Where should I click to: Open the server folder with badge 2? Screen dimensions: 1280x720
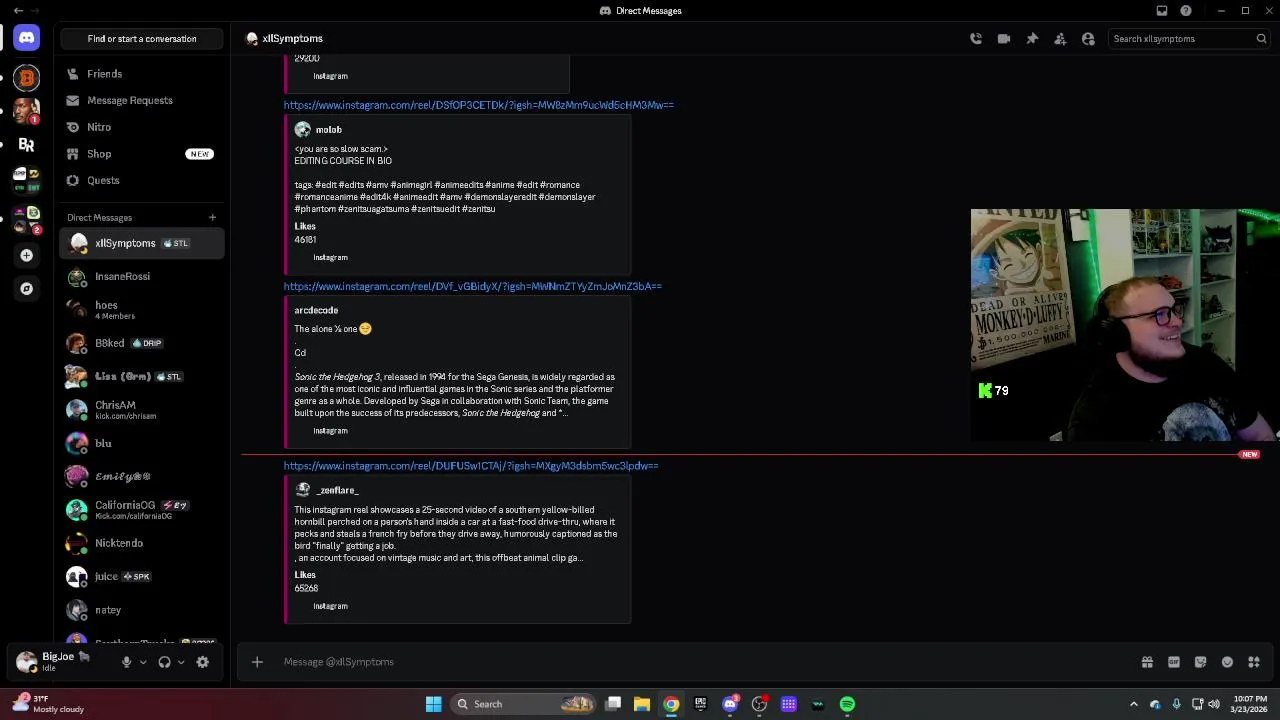(27, 221)
